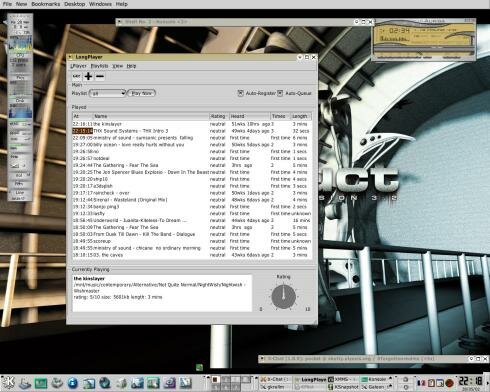Sort by the Rating column header

coord(218,116)
